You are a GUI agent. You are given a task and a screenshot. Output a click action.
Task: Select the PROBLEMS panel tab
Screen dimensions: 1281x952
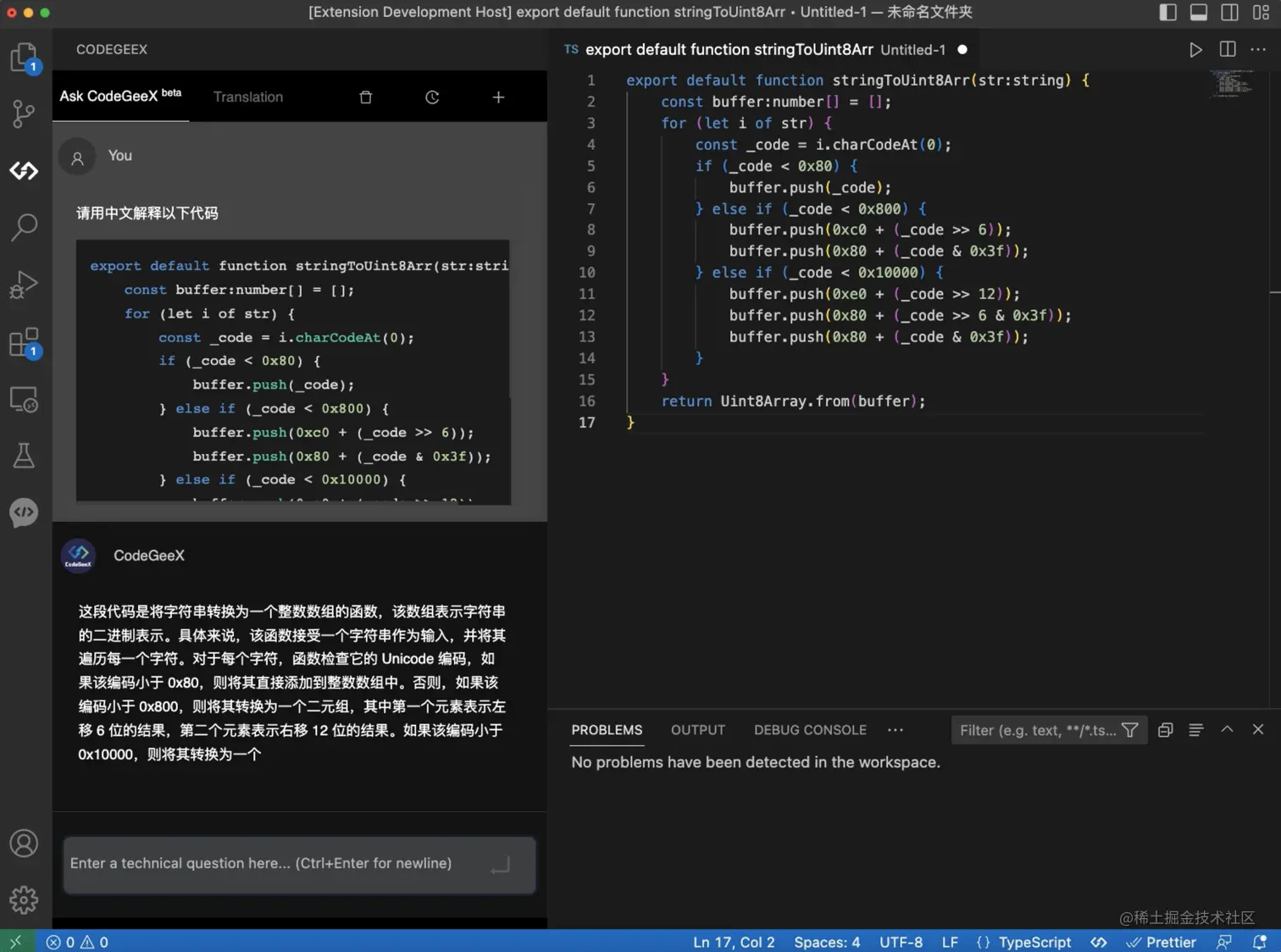pos(607,730)
